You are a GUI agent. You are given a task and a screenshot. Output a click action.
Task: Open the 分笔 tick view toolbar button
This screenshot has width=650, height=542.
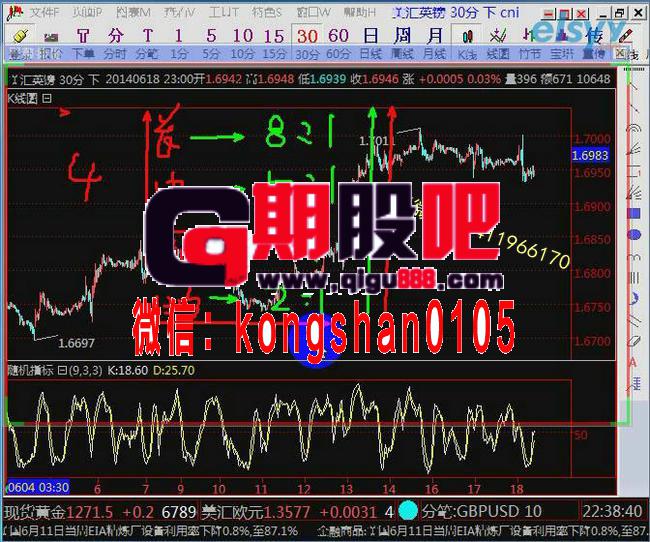coord(147,44)
